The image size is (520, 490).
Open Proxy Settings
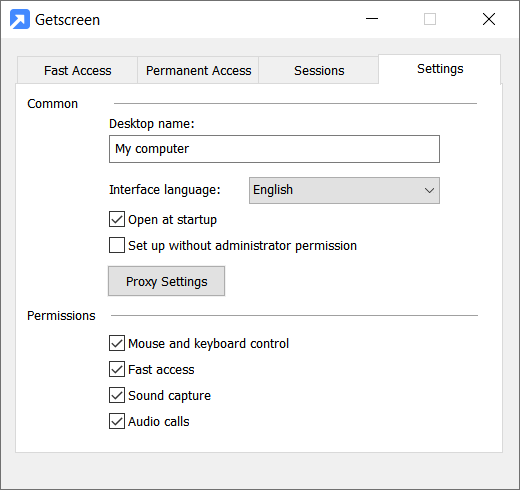(166, 281)
